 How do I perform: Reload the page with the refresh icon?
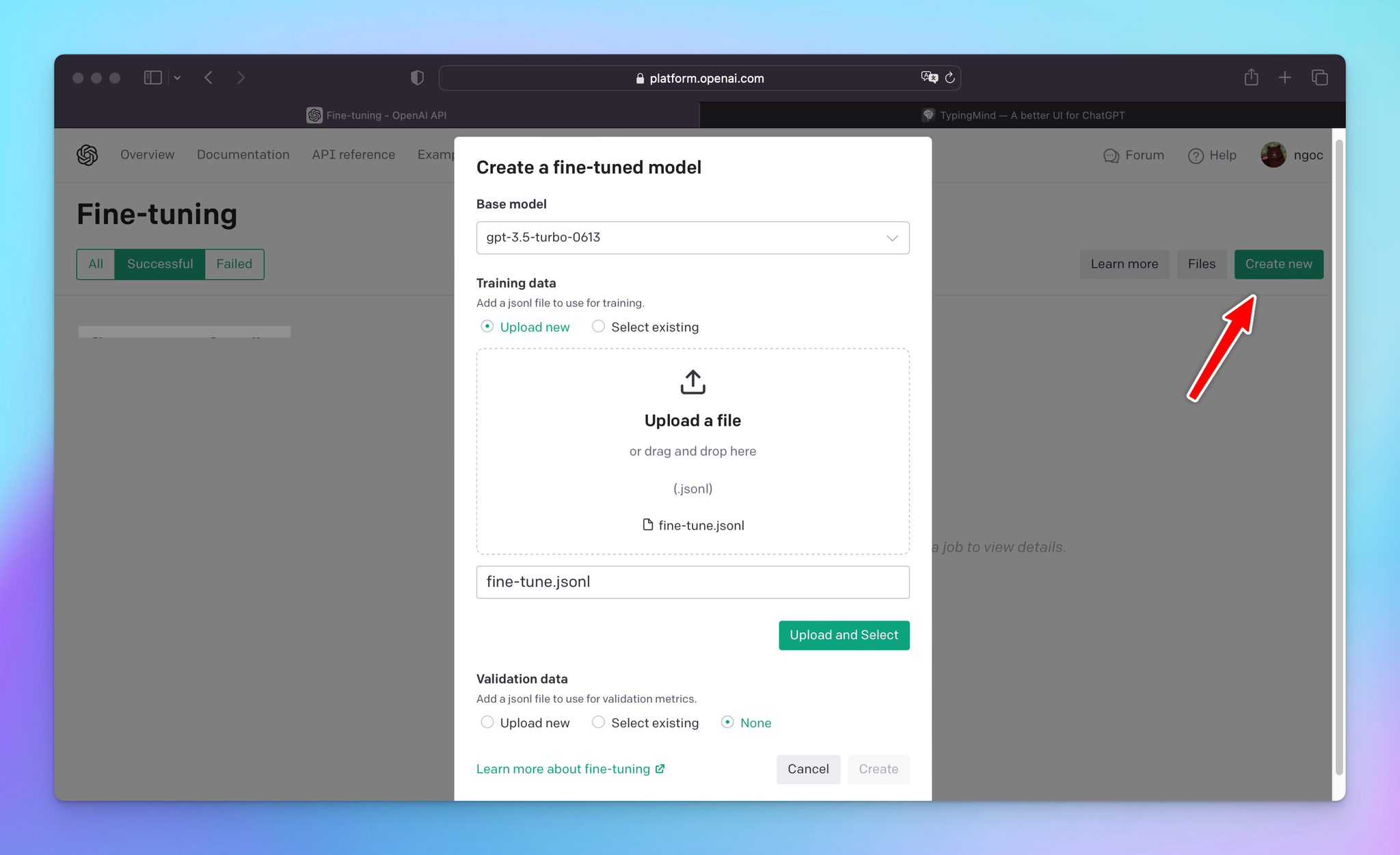950,78
